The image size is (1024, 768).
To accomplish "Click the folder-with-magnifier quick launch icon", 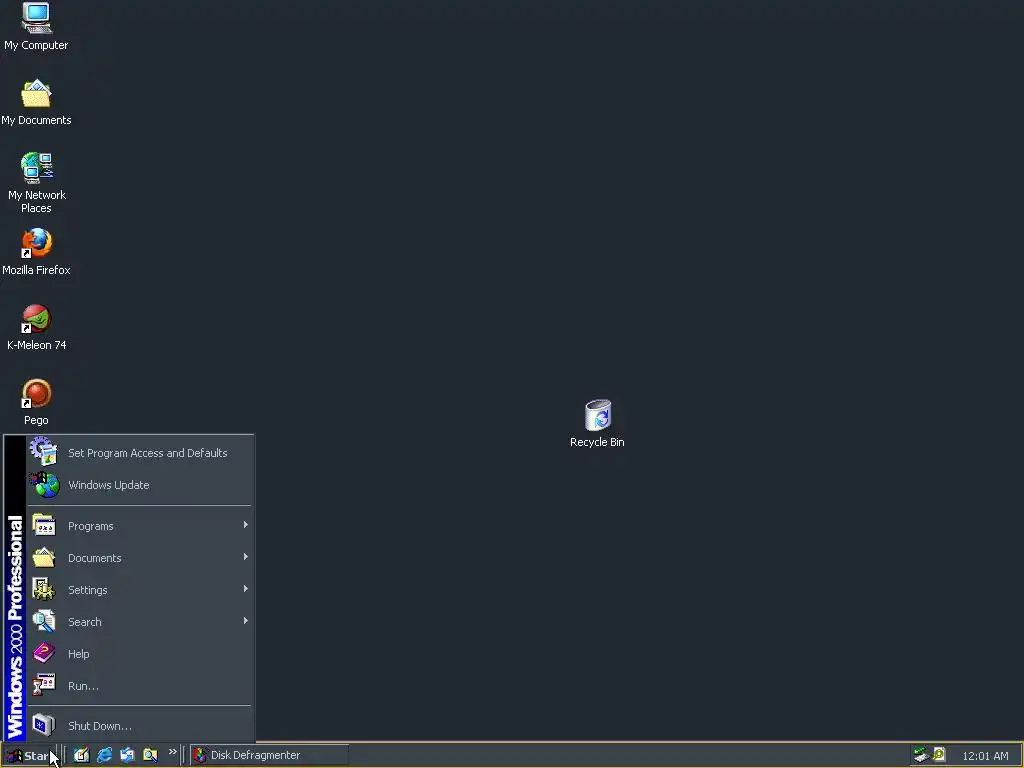I will [x=150, y=755].
